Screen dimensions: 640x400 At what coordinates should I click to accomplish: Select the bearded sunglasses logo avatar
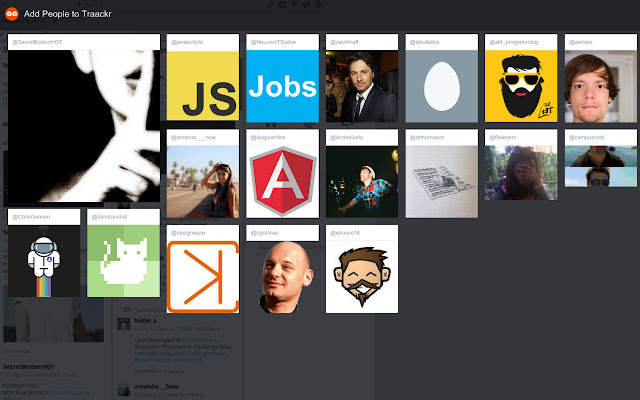pyautogui.click(x=521, y=86)
